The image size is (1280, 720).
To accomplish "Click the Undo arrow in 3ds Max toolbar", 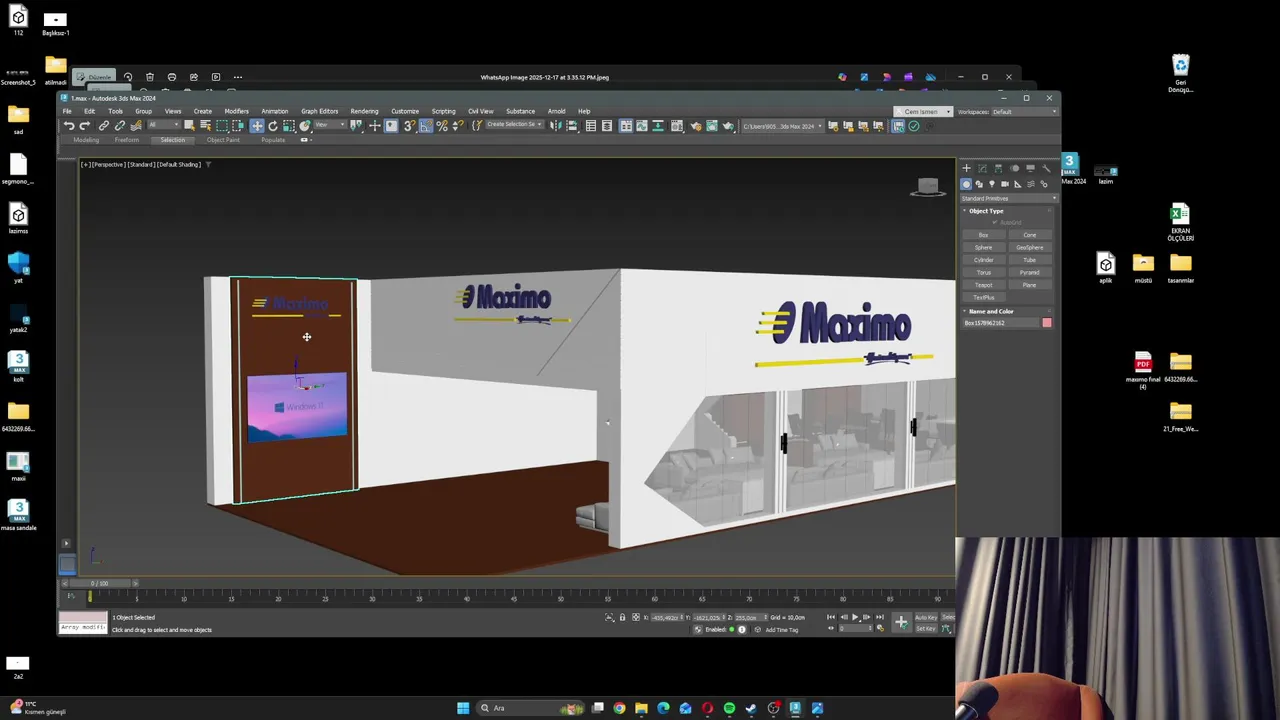I will (x=69, y=125).
